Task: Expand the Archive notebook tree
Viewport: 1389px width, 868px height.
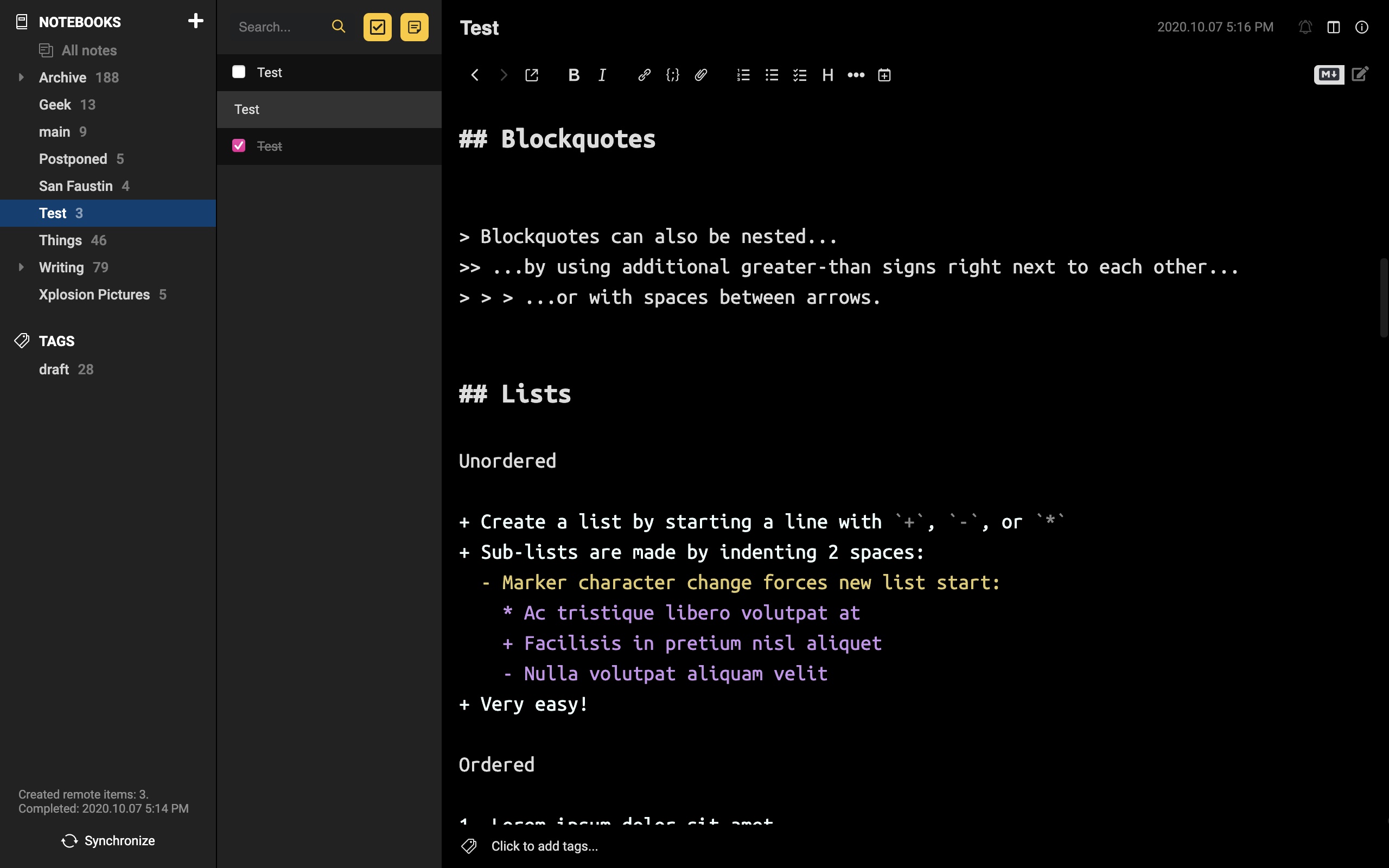Action: 21,78
